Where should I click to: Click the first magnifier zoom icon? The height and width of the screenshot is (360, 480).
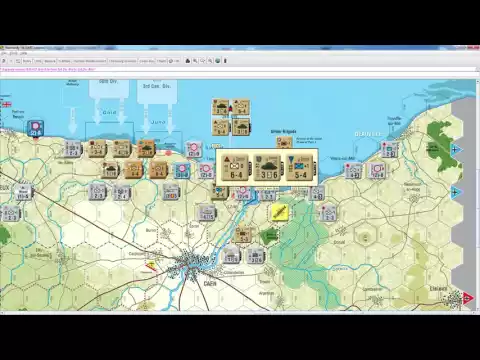[195, 61]
